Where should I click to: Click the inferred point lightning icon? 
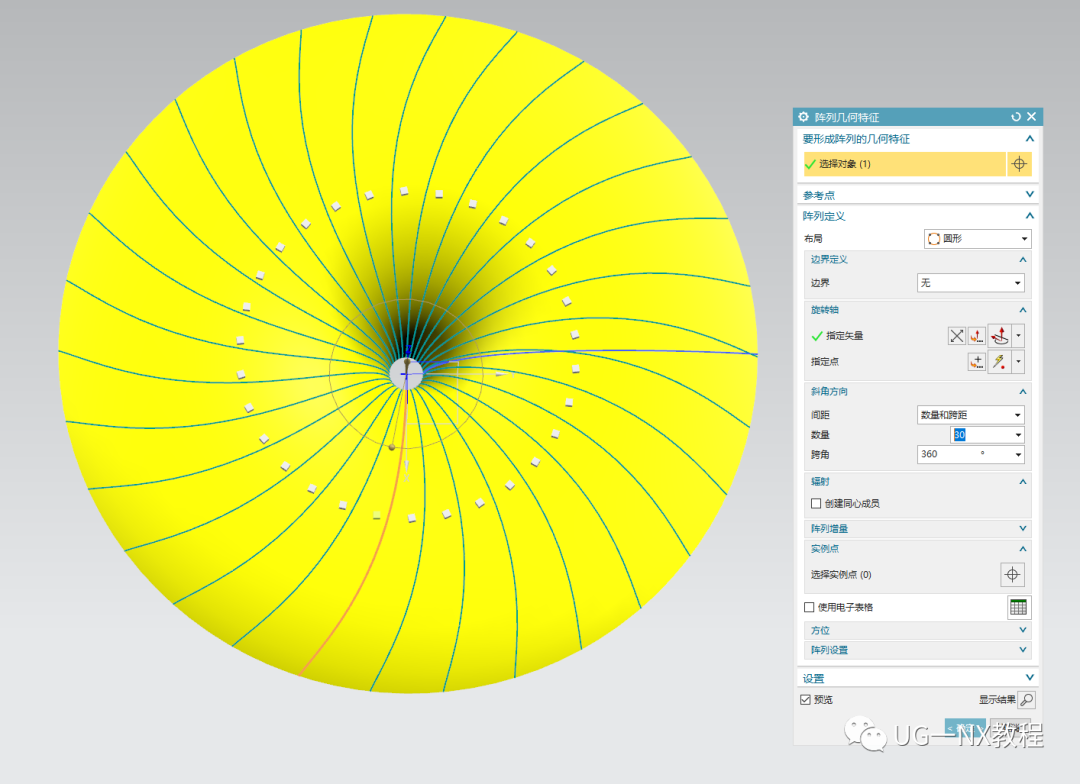[x=1000, y=362]
